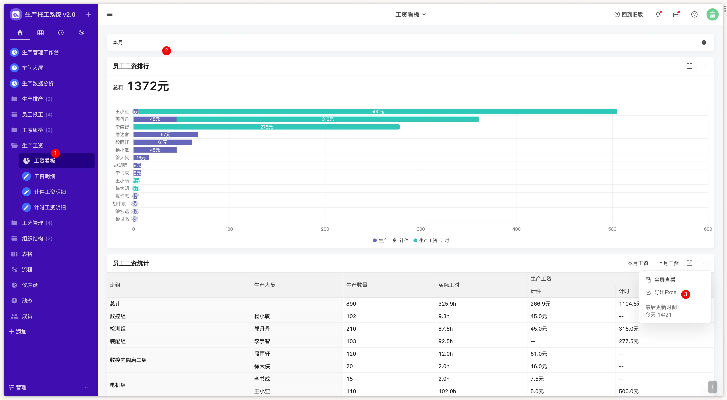Viewport: 727px width, 400px height.
Task: Click the home tab icon in the sidebar
Action: 18,33
